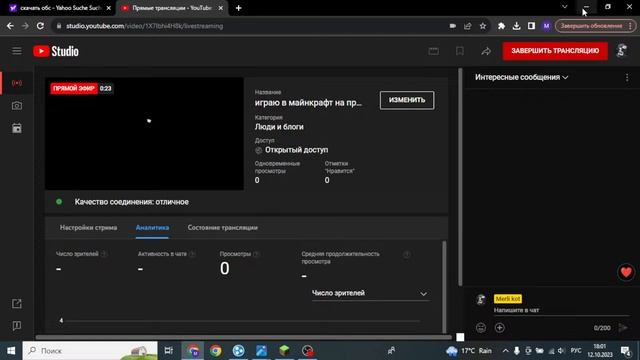
Task: Expand Интересные сообщения chat dropdown
Action: coord(521,77)
